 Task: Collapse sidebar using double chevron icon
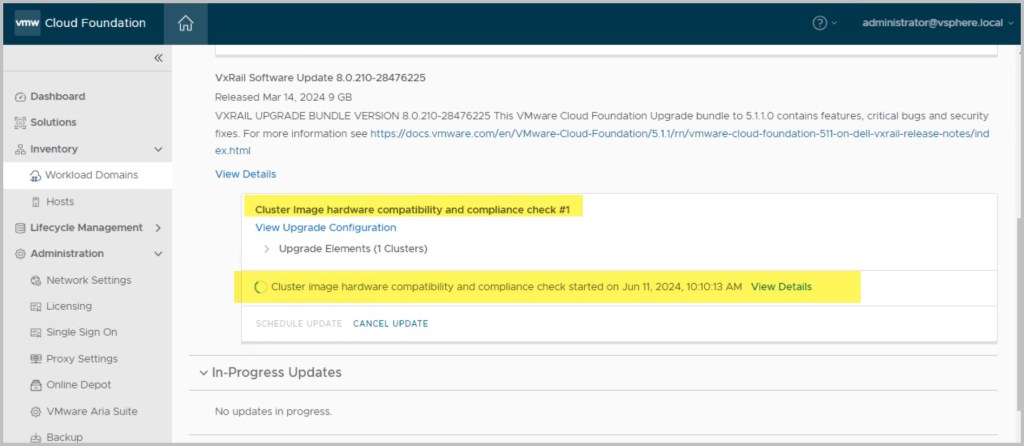pos(158,58)
